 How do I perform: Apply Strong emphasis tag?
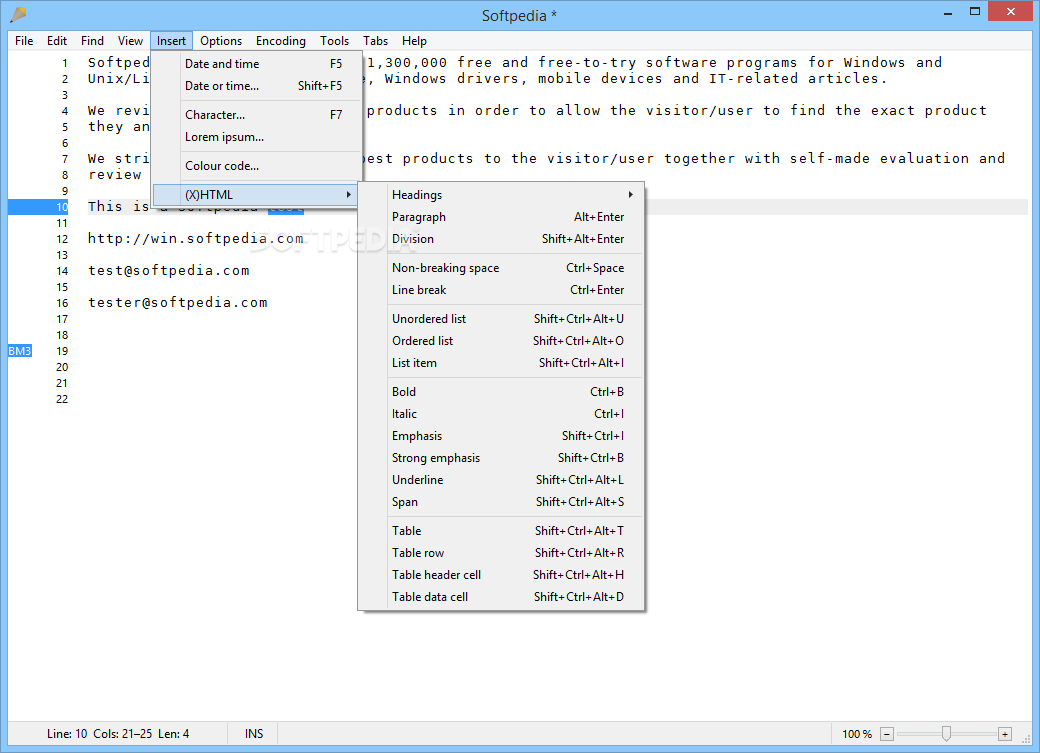pos(501,458)
